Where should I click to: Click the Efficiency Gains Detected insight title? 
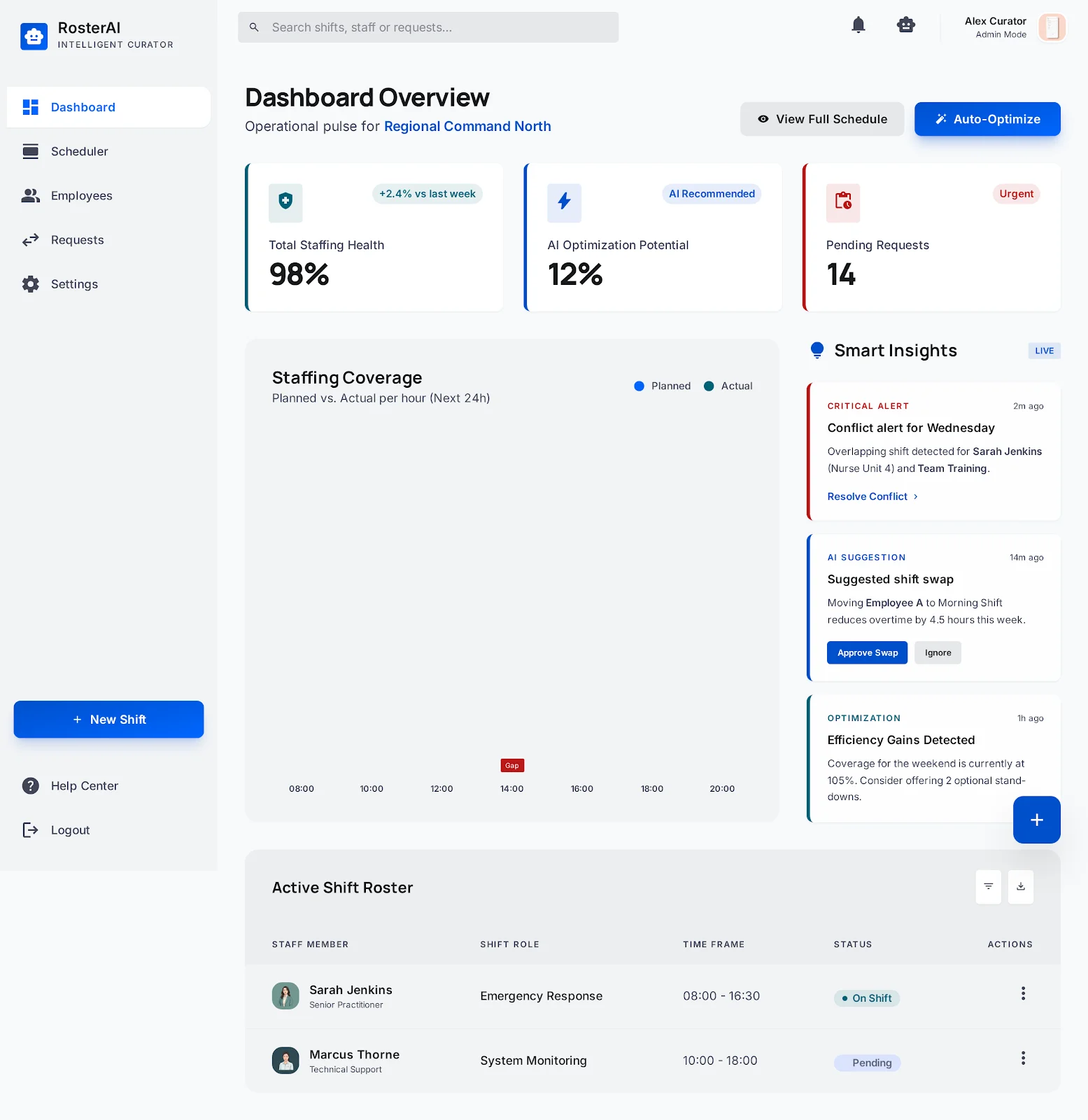pyautogui.click(x=900, y=740)
